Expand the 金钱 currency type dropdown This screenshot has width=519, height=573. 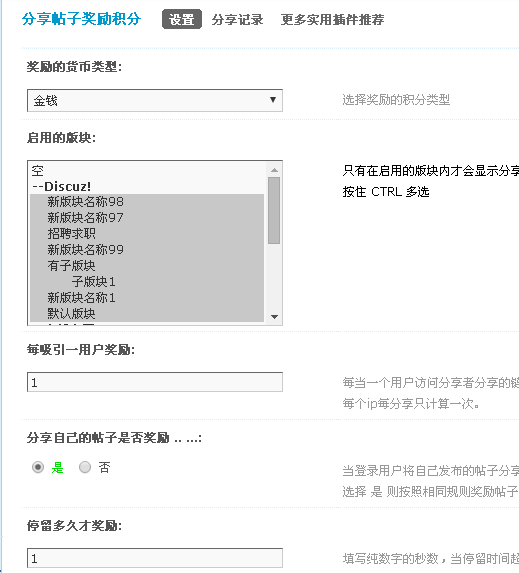155,100
